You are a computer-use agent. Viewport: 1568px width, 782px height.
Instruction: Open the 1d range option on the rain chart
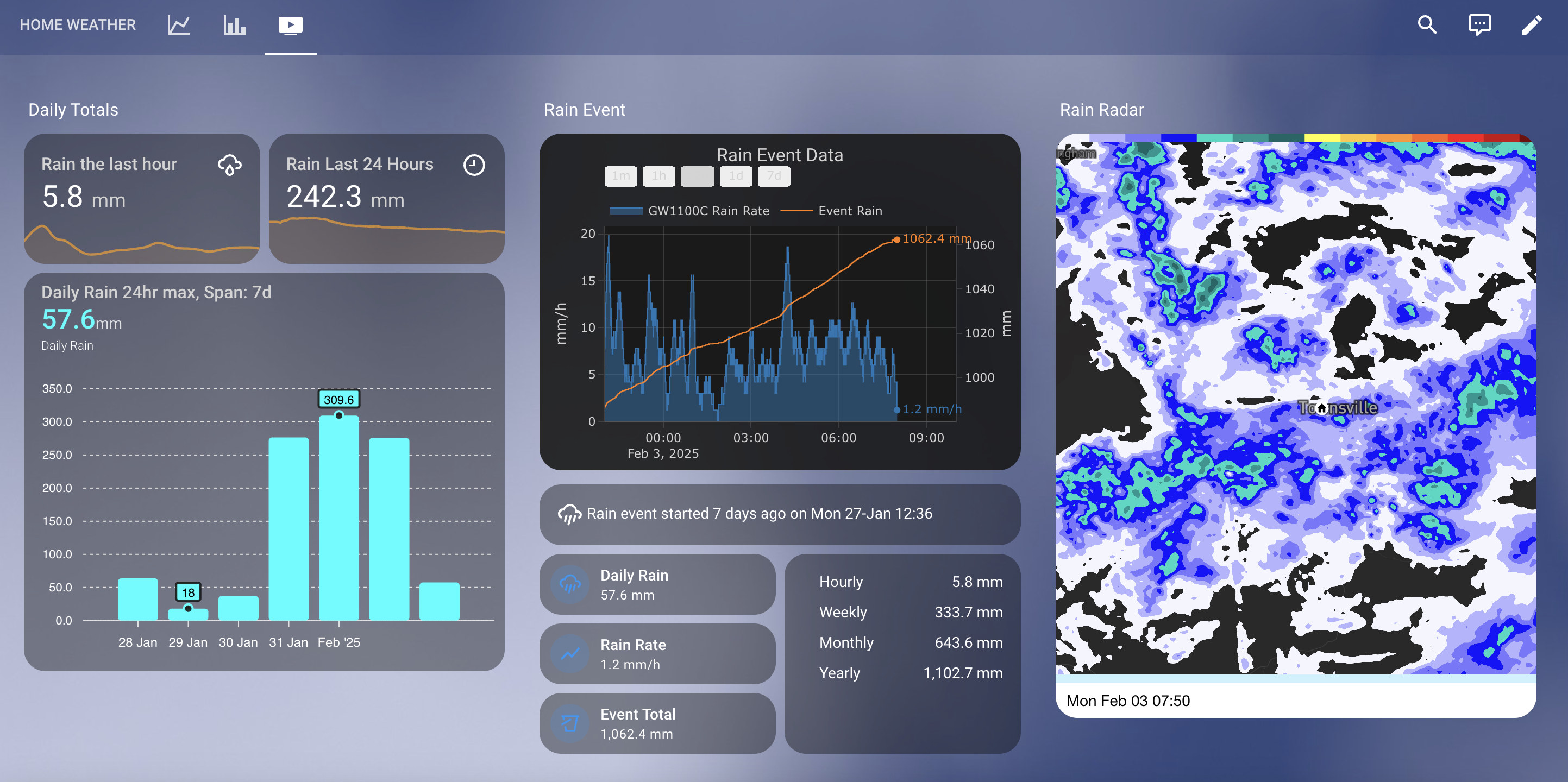[x=735, y=176]
